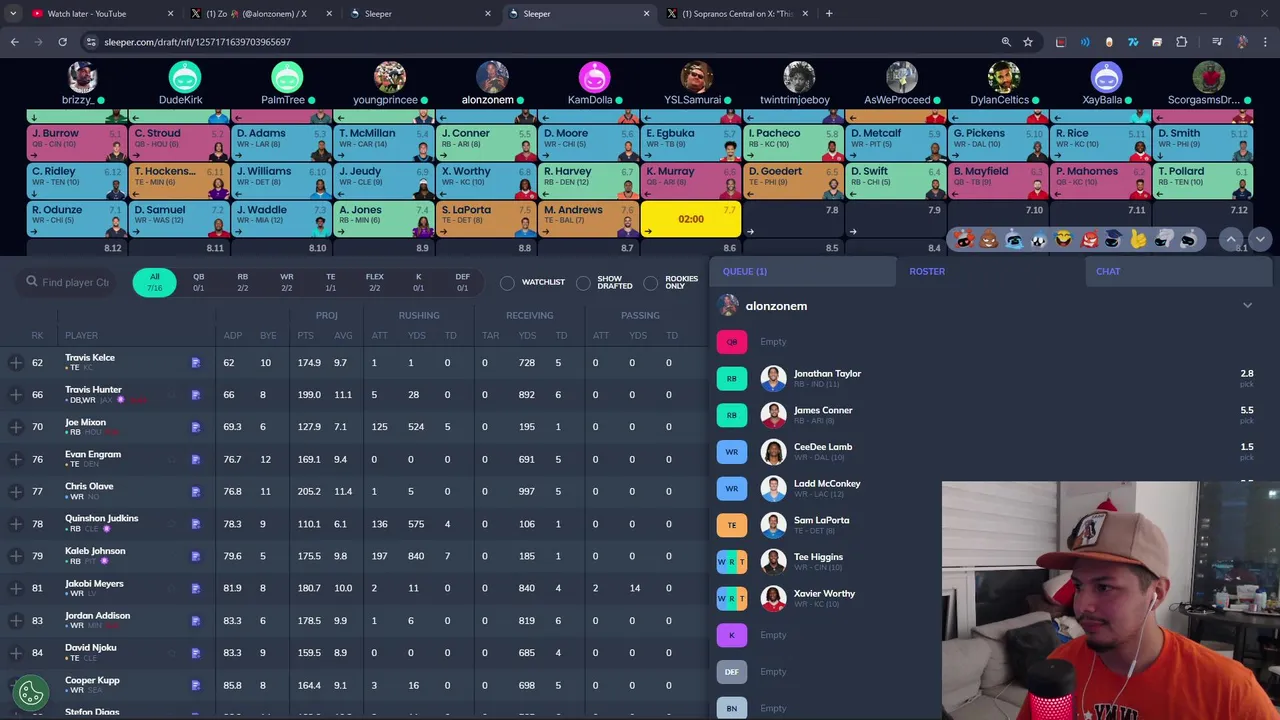Click the yellow 02:00 on-the-clock pick
Viewport: 1280px width, 720px height.
click(x=691, y=219)
